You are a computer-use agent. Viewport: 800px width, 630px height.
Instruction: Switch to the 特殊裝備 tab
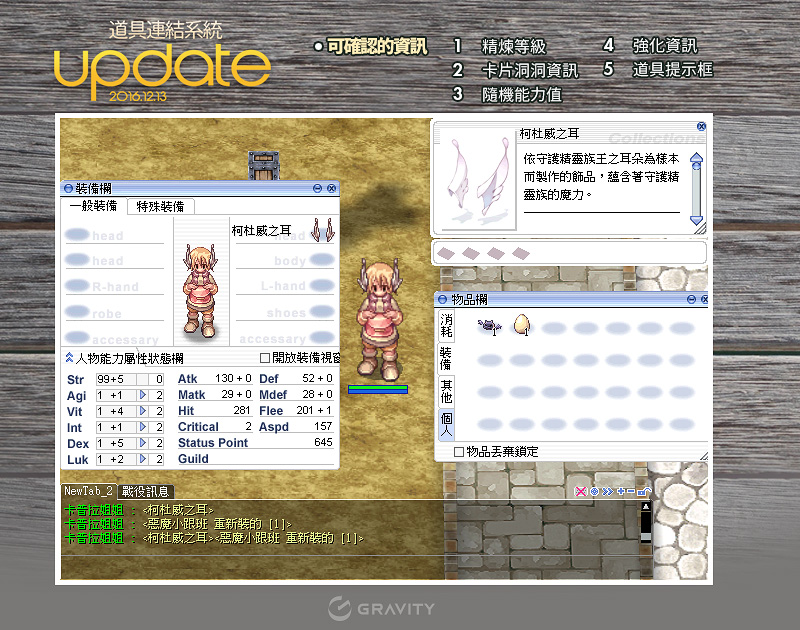pos(159,206)
